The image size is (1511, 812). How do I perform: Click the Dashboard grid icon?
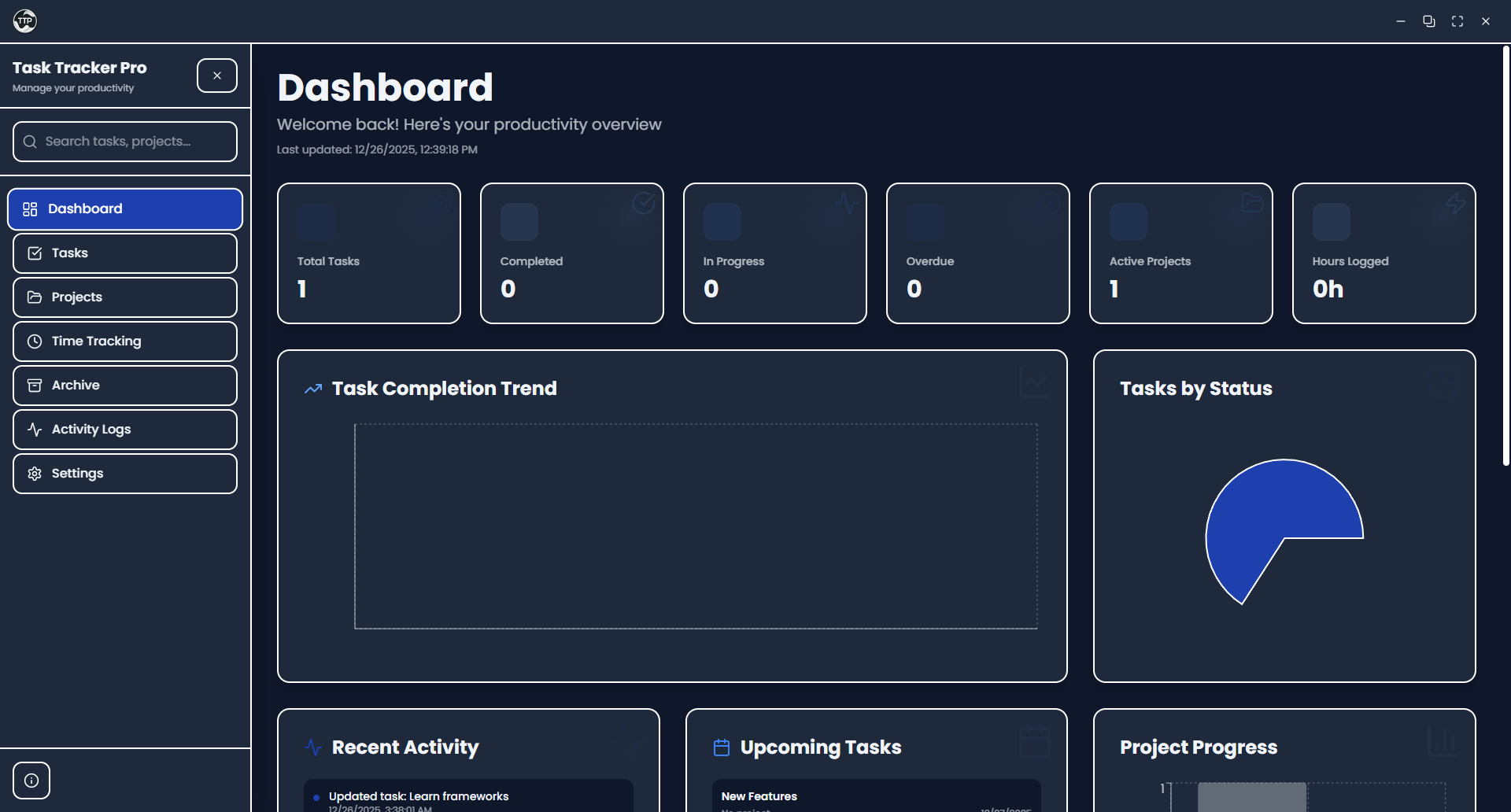pyautogui.click(x=31, y=209)
